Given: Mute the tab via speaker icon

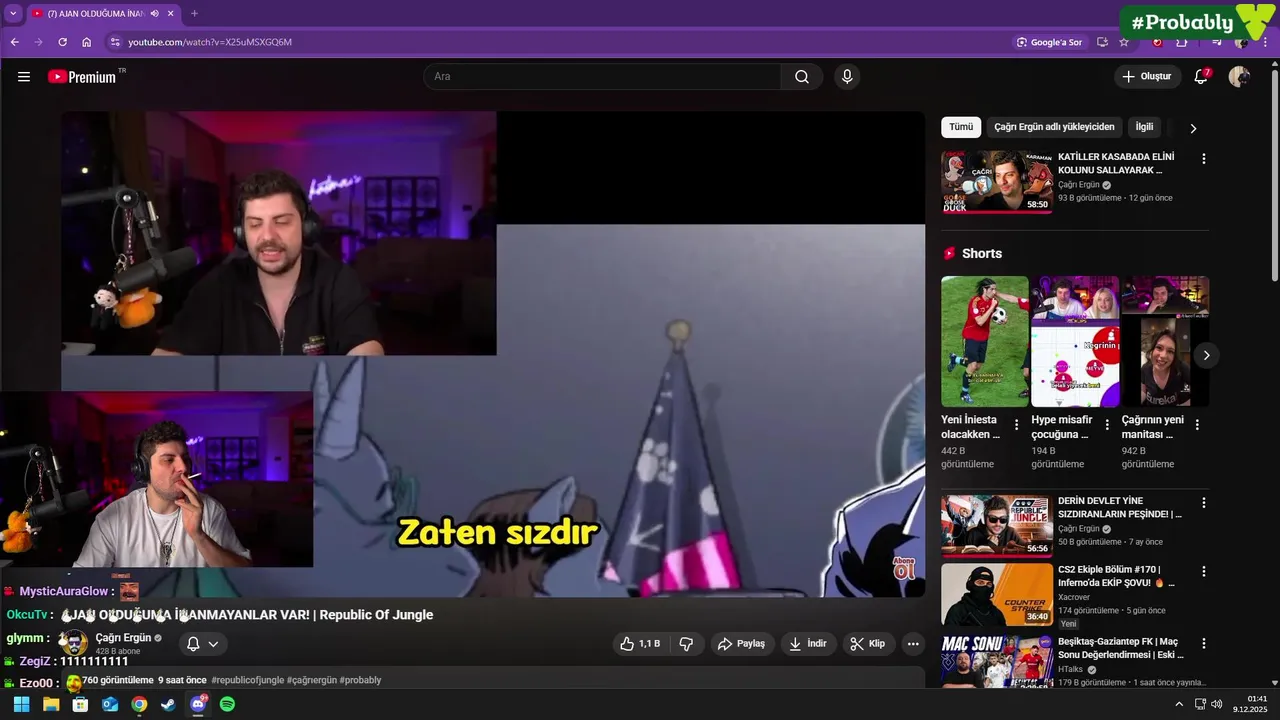Looking at the screenshot, I should (x=155, y=14).
